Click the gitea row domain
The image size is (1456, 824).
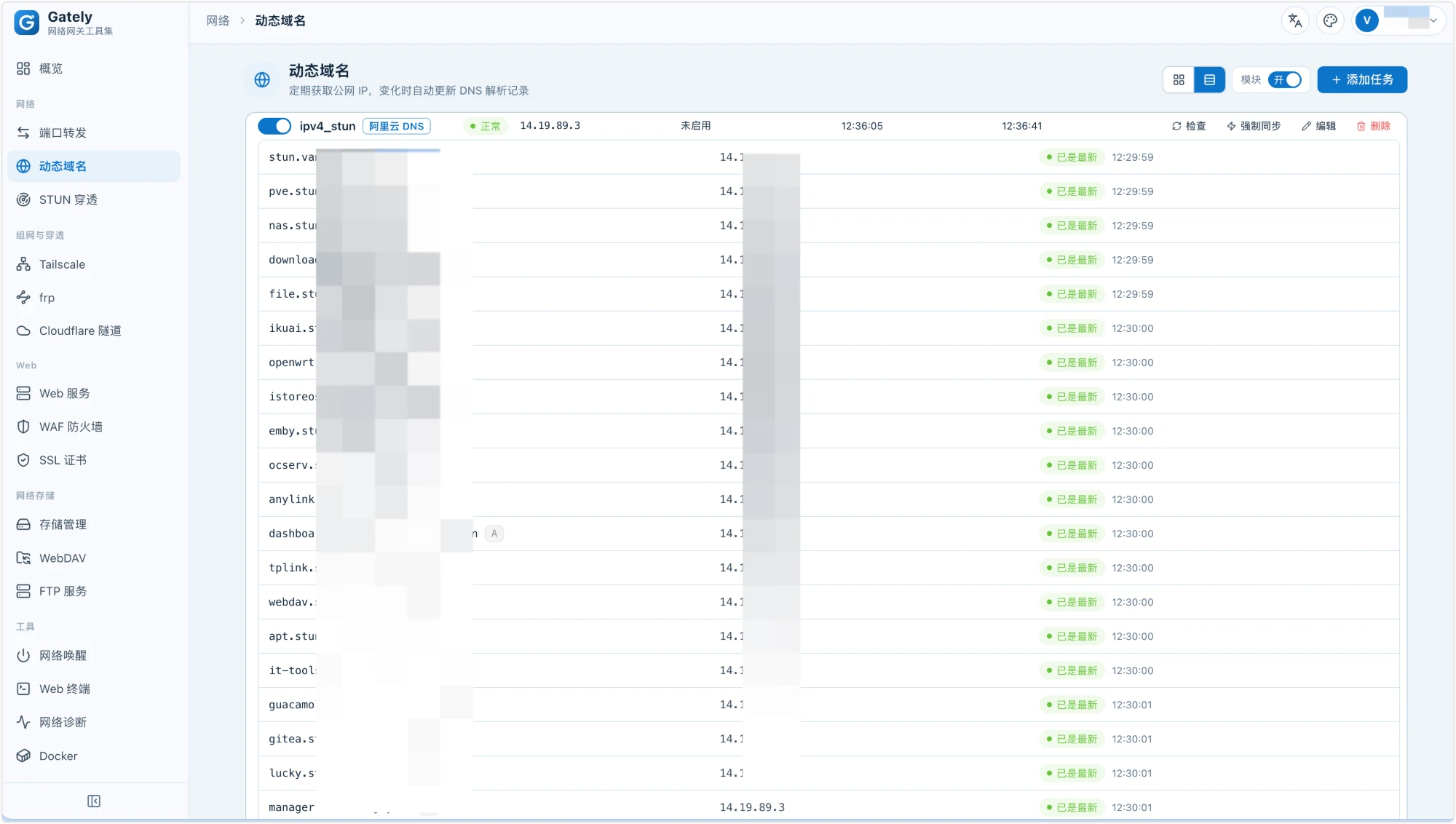click(292, 739)
